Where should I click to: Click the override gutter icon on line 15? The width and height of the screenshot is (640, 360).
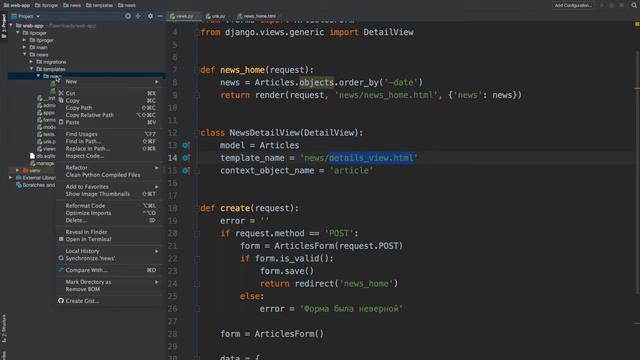coord(185,171)
